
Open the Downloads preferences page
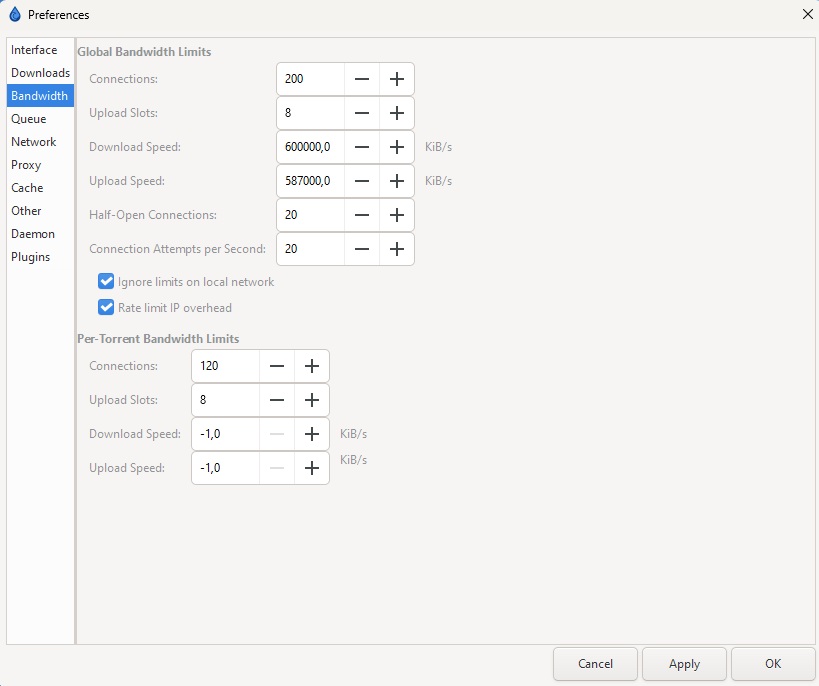(40, 73)
